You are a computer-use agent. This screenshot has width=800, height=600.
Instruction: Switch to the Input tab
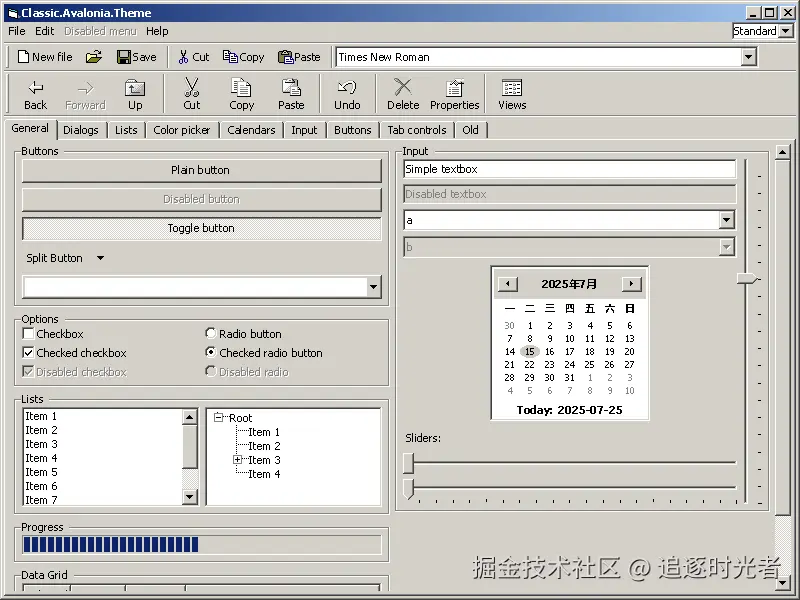tap(304, 130)
